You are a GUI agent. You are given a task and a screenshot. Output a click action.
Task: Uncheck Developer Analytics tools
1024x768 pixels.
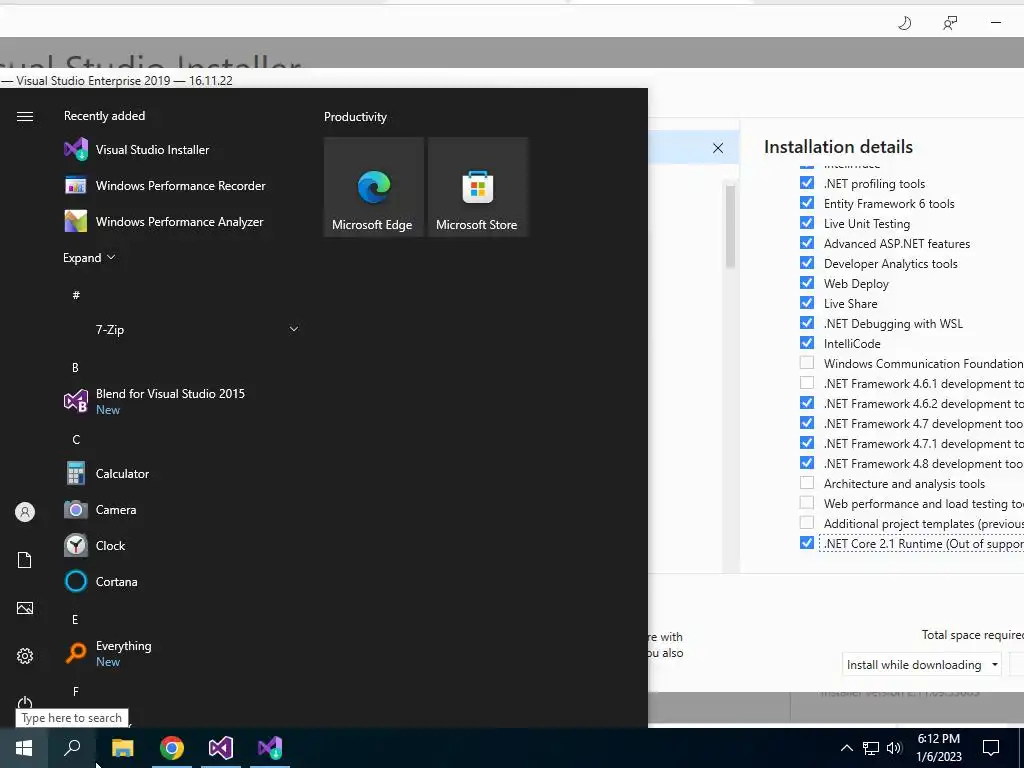pos(807,263)
